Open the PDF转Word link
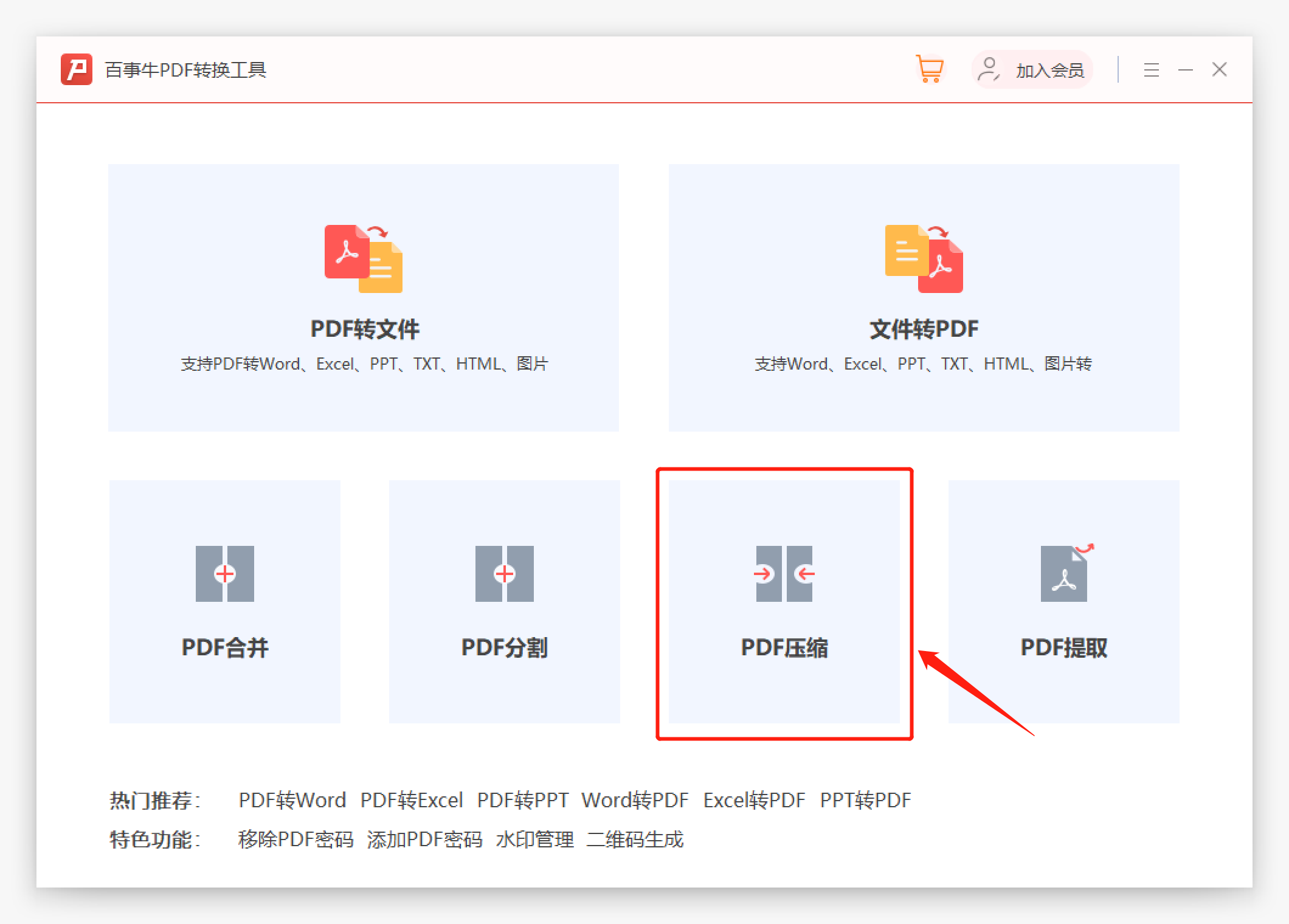Viewport: 1289px width, 924px height. click(292, 800)
